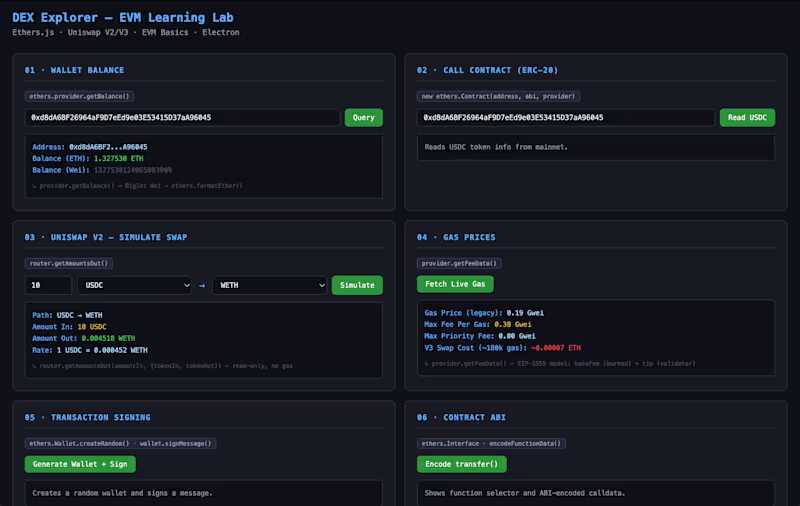Viewport: 800px width, 506px height.
Task: Click Fetch Live Gas button
Action: coord(455,284)
